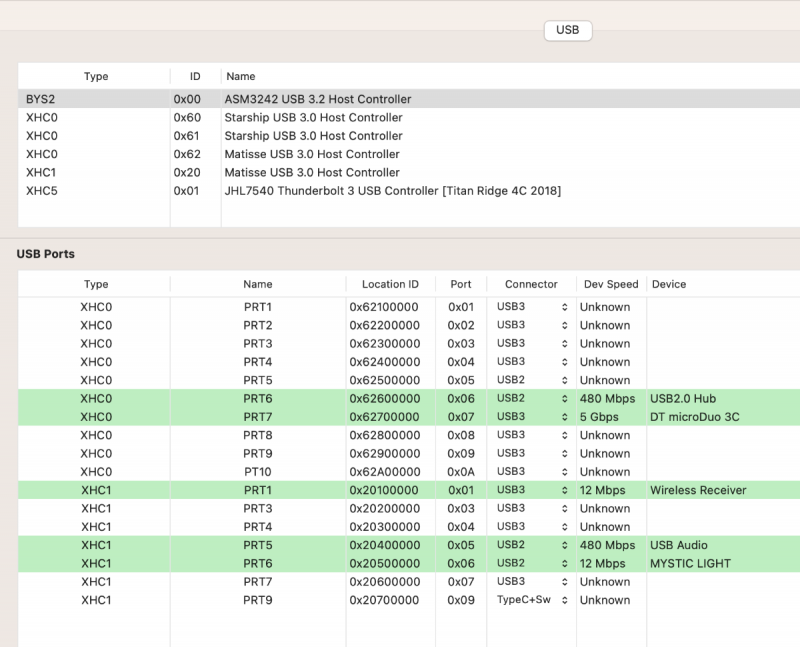
Task: Open connector dropdown for USB2.0 Hub port
Action: pos(532,398)
